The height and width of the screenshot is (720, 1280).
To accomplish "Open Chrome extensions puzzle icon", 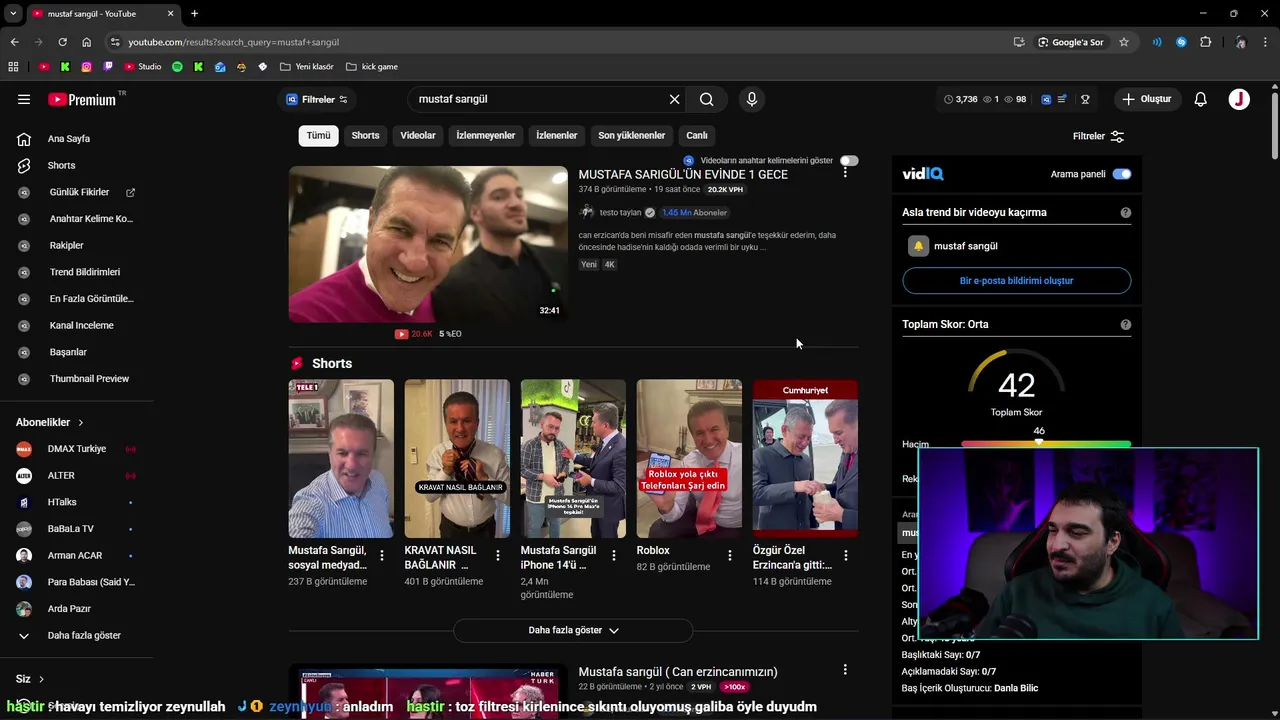I will click(1206, 42).
